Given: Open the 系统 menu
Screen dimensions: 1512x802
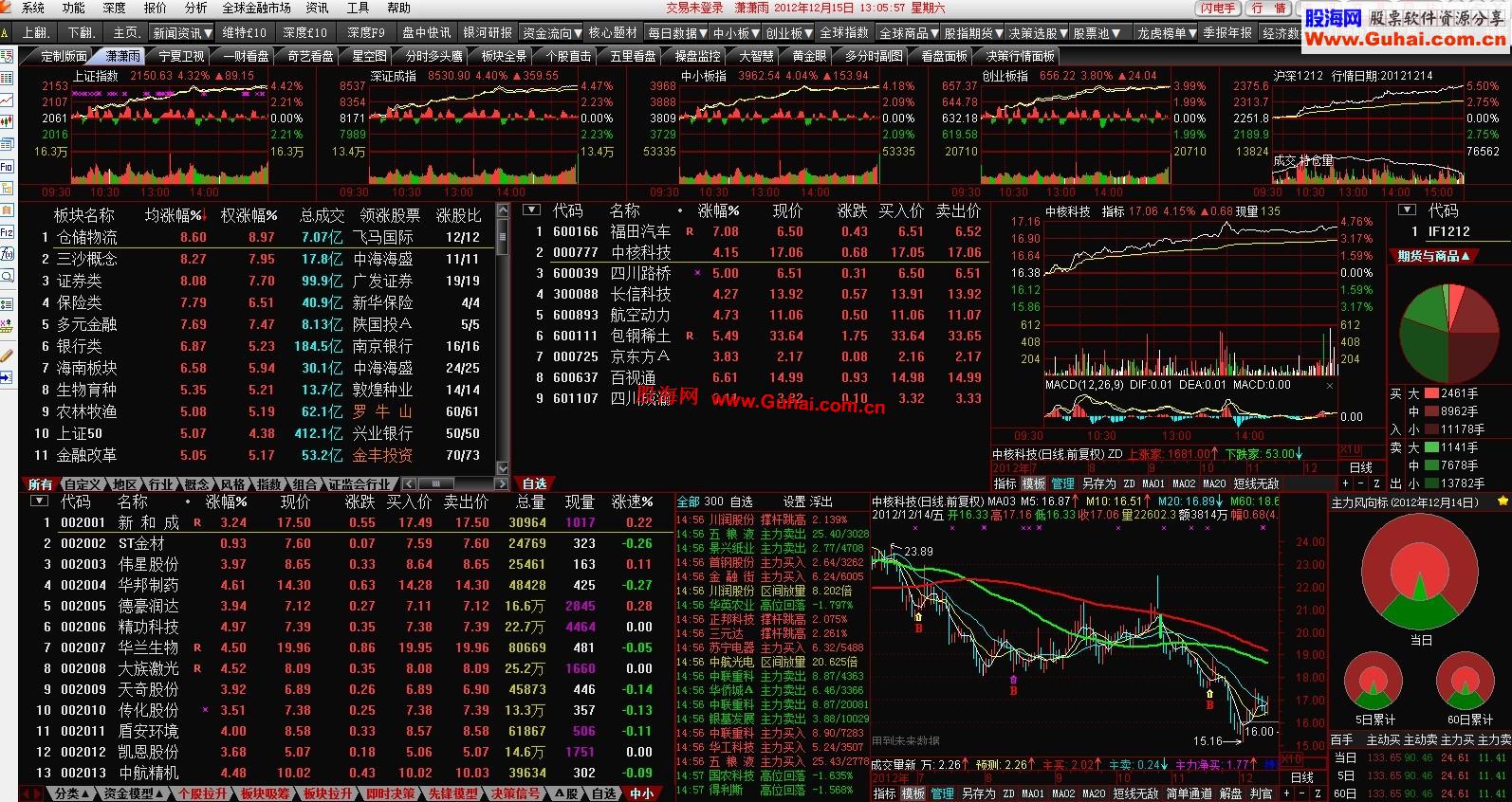Looking at the screenshot, I should [33, 8].
